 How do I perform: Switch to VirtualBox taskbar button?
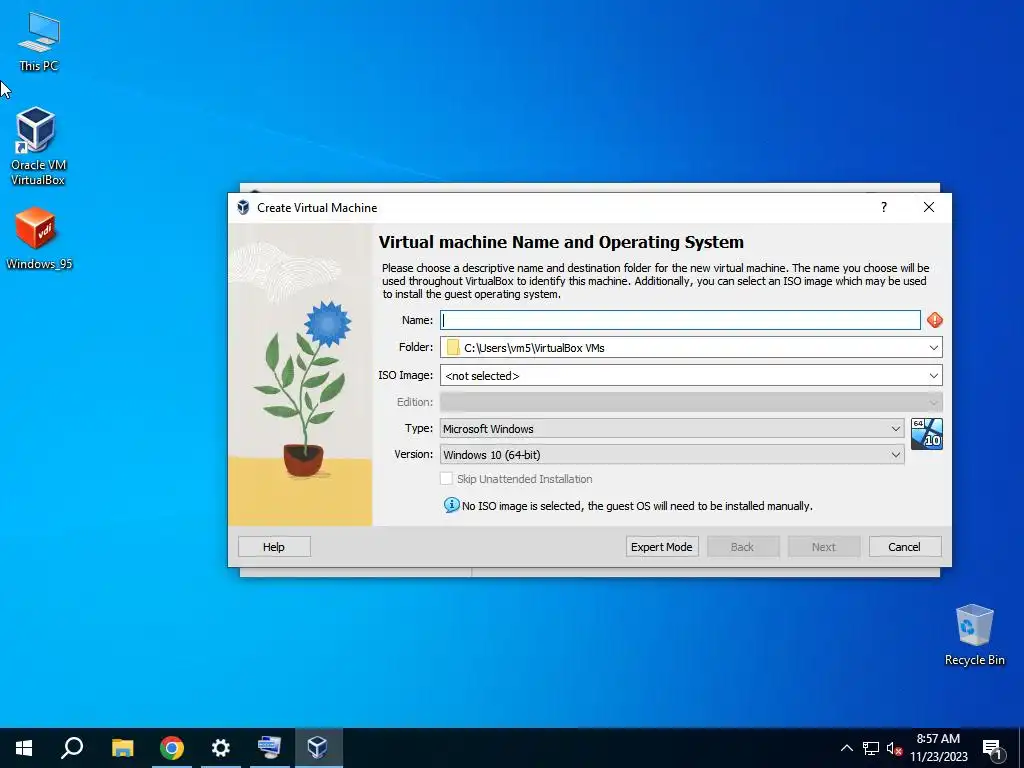pos(318,748)
